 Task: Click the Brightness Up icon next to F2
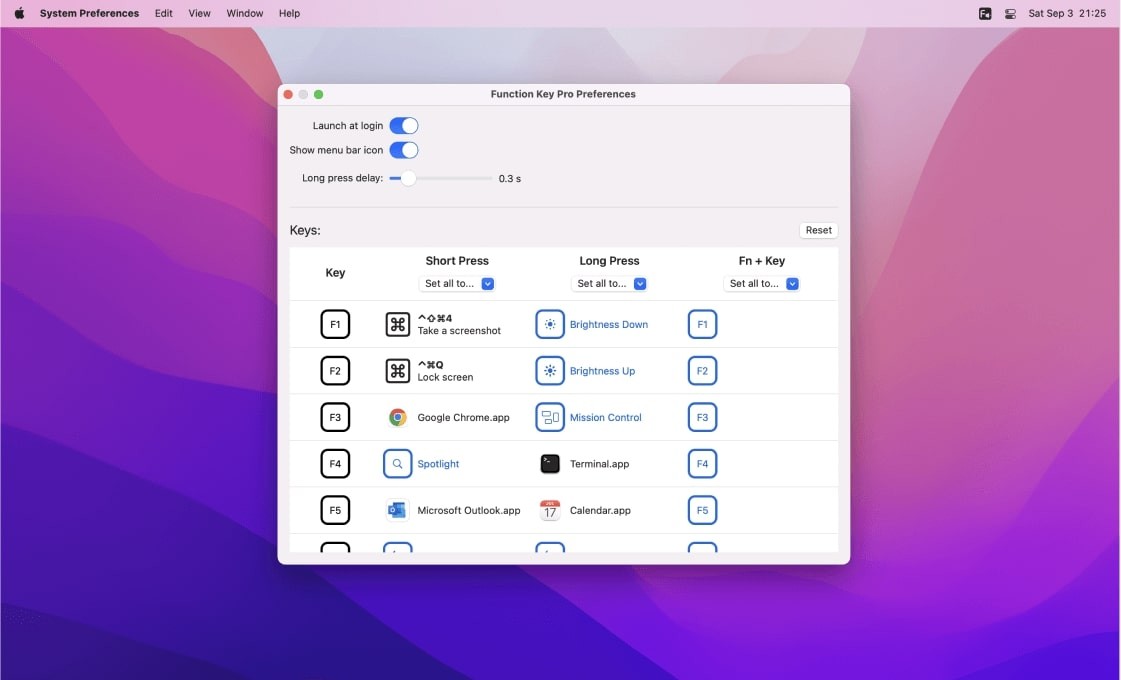coord(549,370)
